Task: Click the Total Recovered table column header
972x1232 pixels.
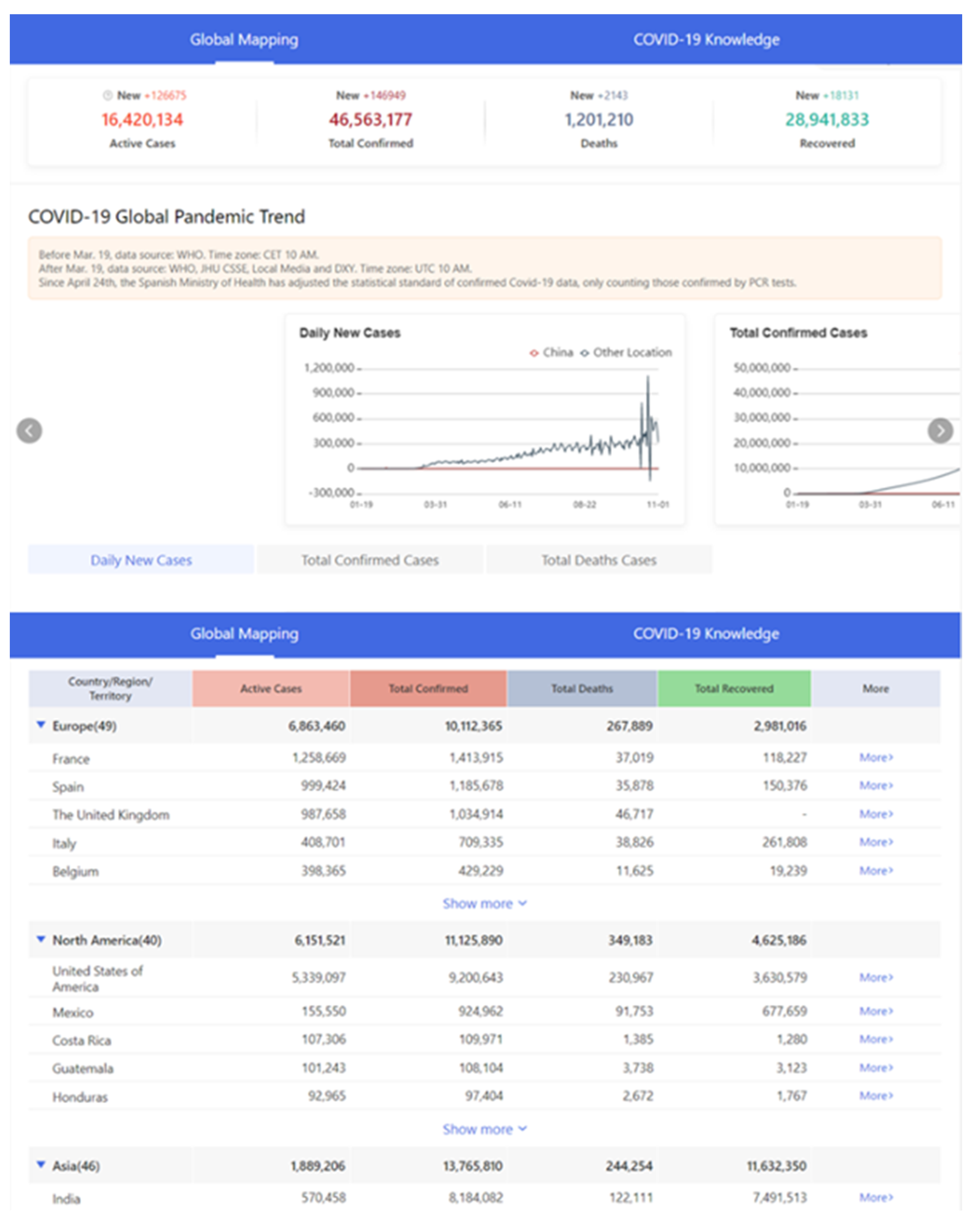Action: click(734, 688)
